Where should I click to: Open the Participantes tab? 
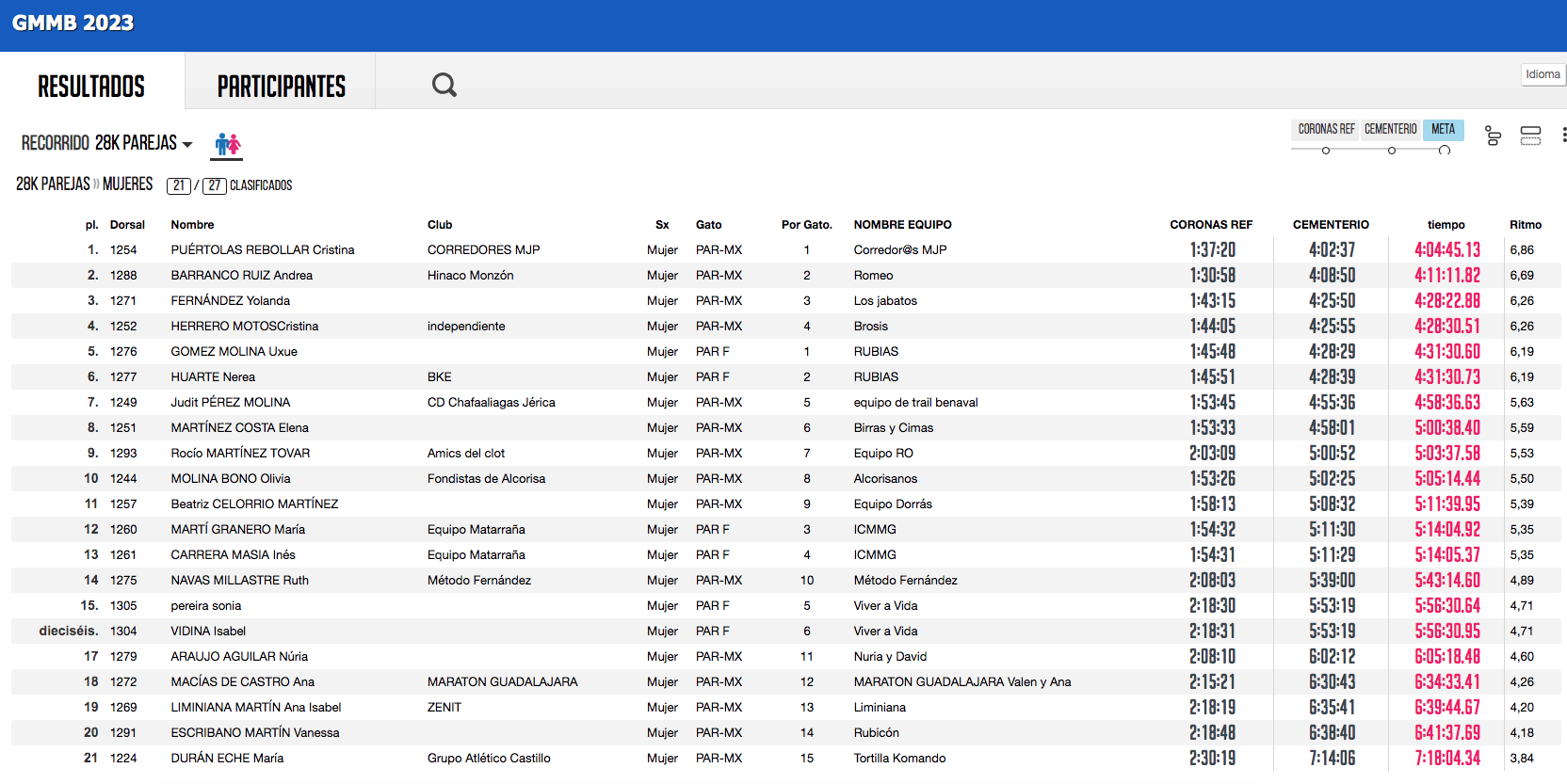pyautogui.click(x=281, y=87)
